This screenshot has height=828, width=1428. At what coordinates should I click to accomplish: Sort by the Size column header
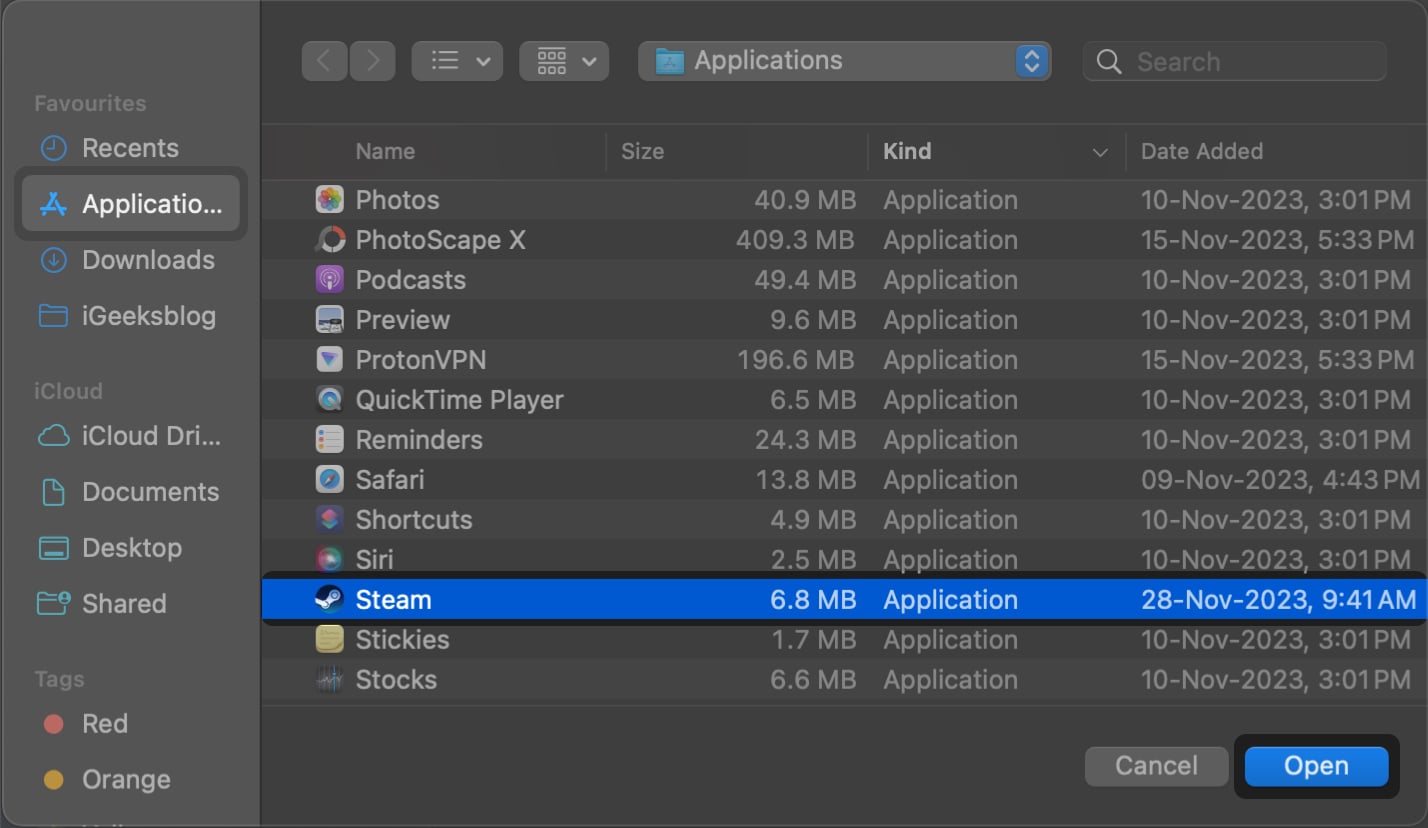point(642,151)
